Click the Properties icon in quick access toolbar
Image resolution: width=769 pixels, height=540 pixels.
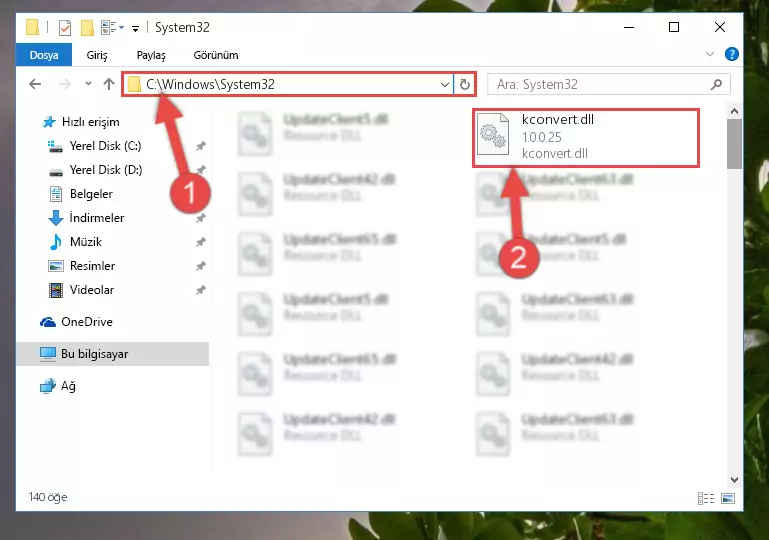point(65,28)
